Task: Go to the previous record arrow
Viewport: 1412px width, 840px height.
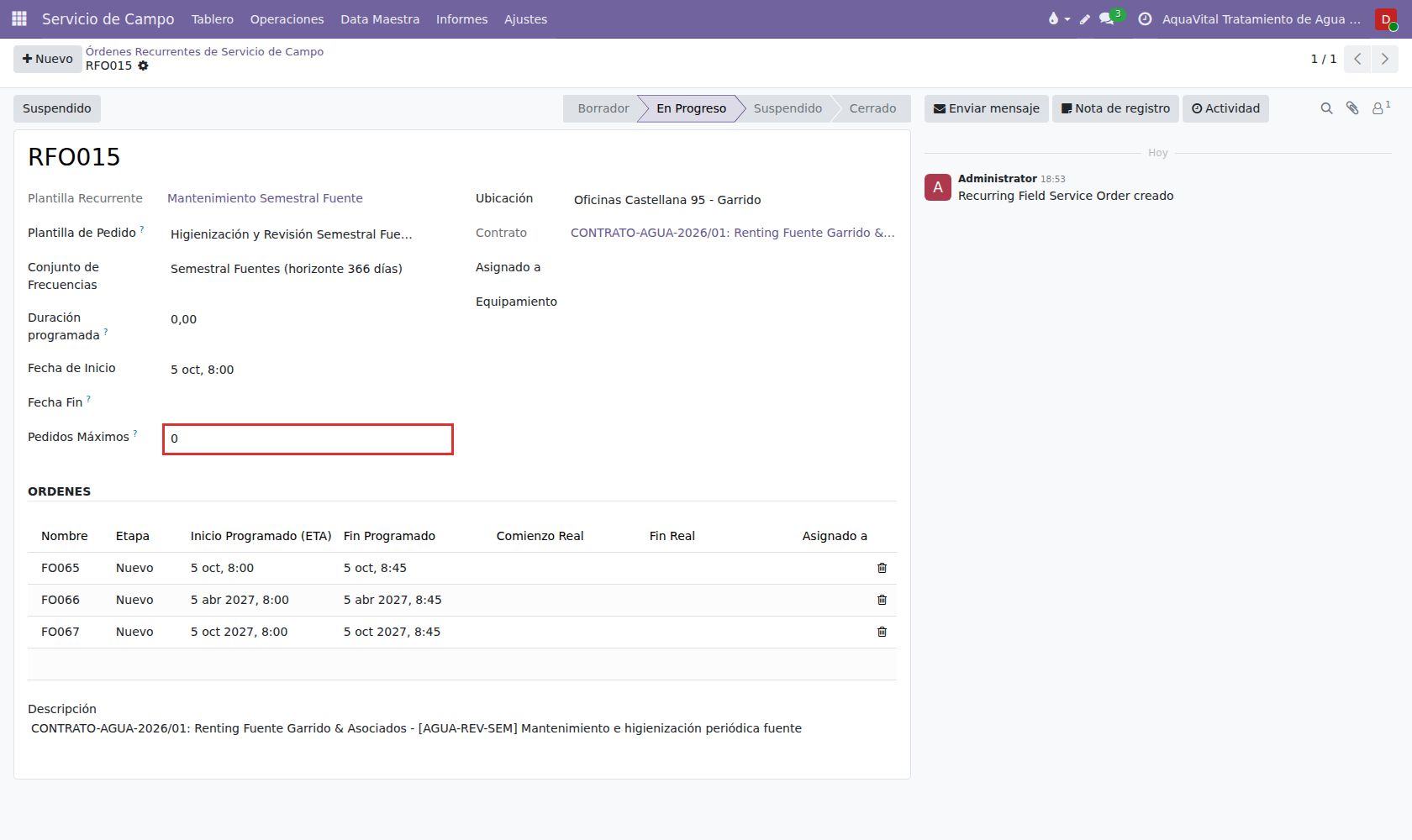Action: point(1357,59)
